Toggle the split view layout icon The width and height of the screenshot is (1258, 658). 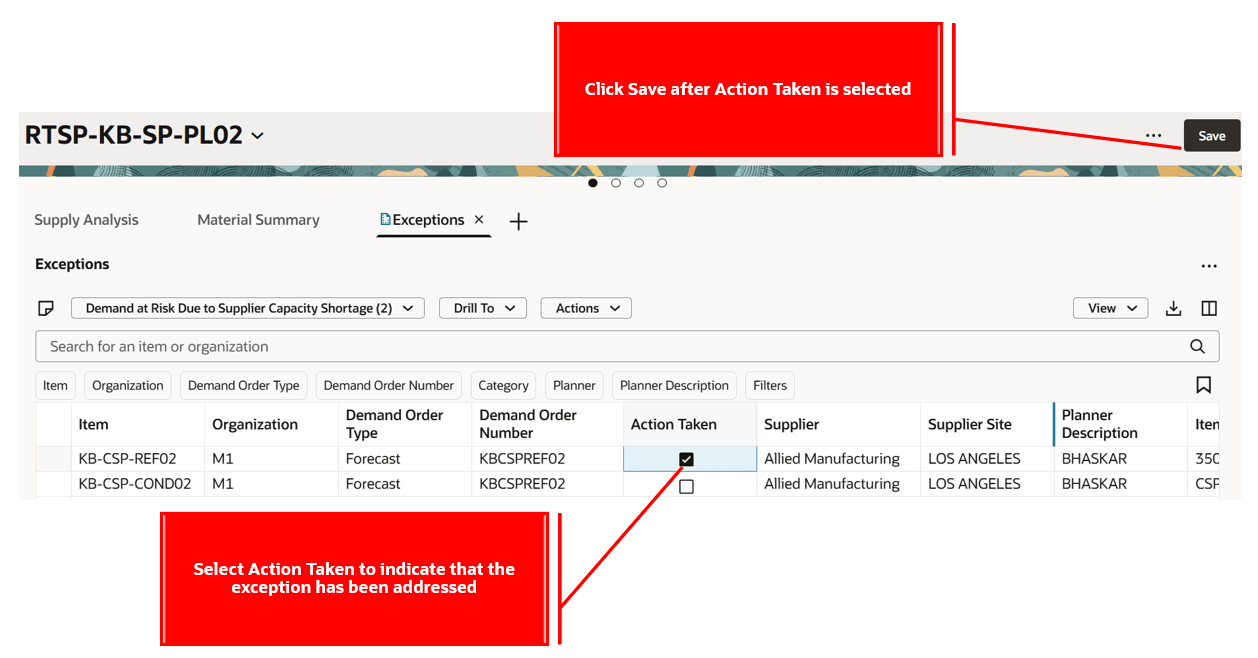coord(1208,308)
